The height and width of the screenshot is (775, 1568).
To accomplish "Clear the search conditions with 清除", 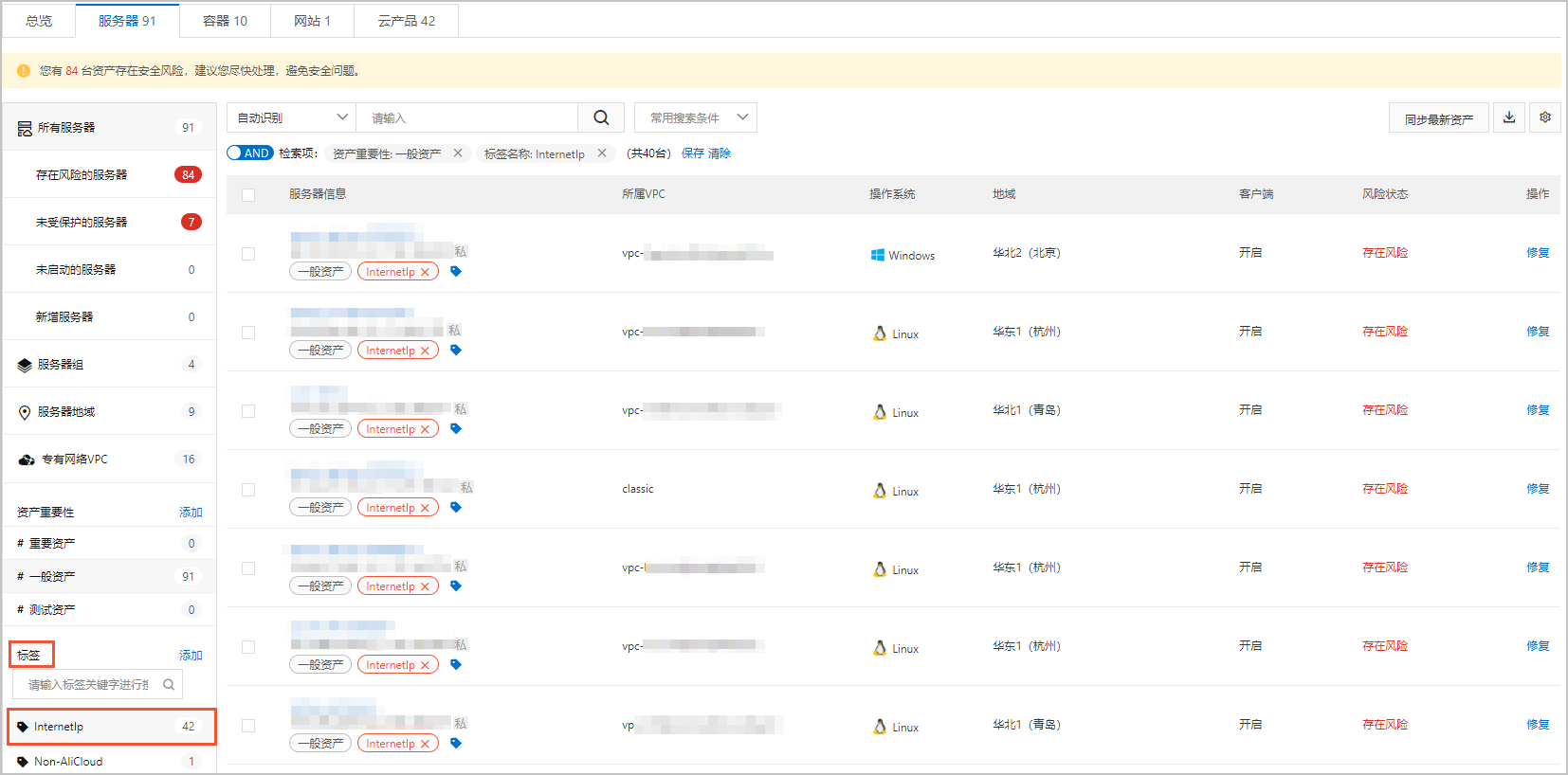I will pyautogui.click(x=720, y=153).
